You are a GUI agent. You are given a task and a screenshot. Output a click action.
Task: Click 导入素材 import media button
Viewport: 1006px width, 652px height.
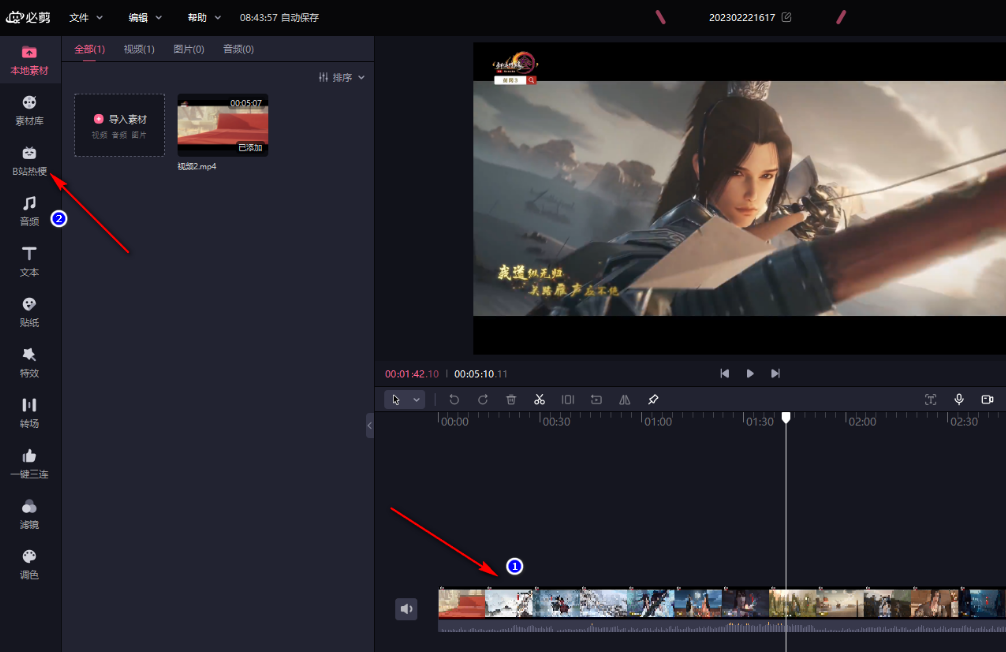(x=119, y=125)
